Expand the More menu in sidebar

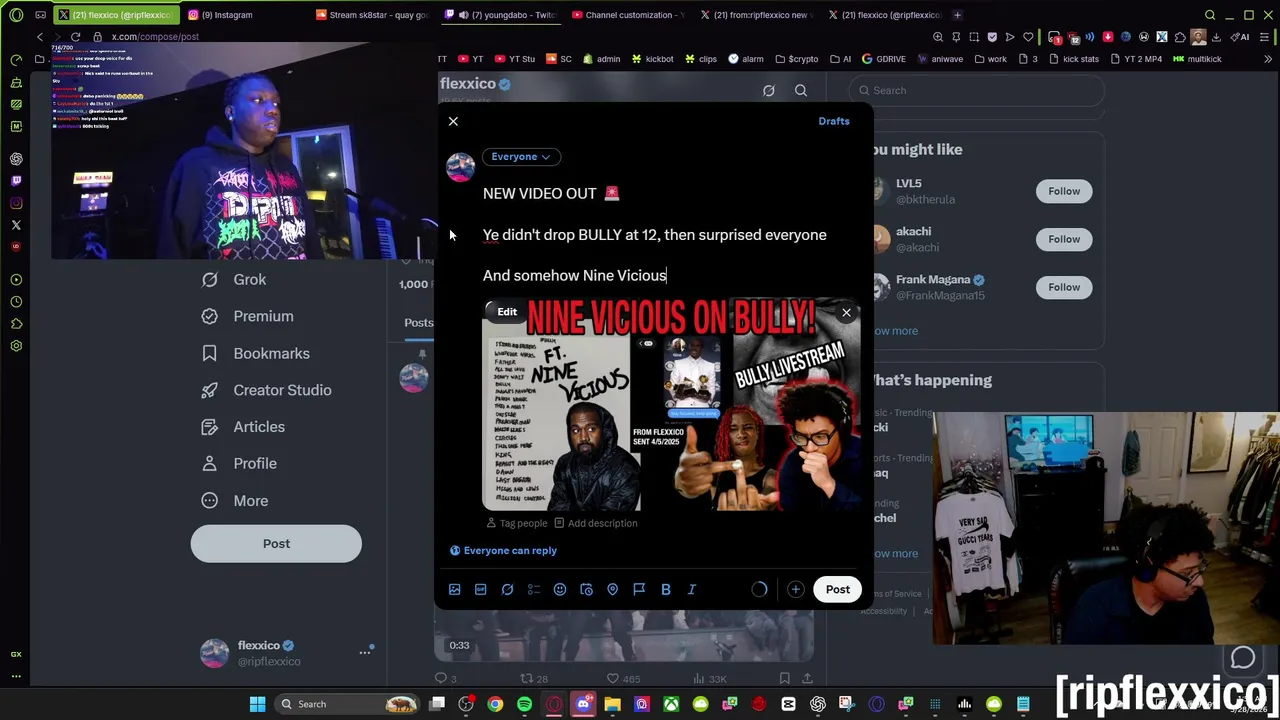pyautogui.click(x=235, y=501)
